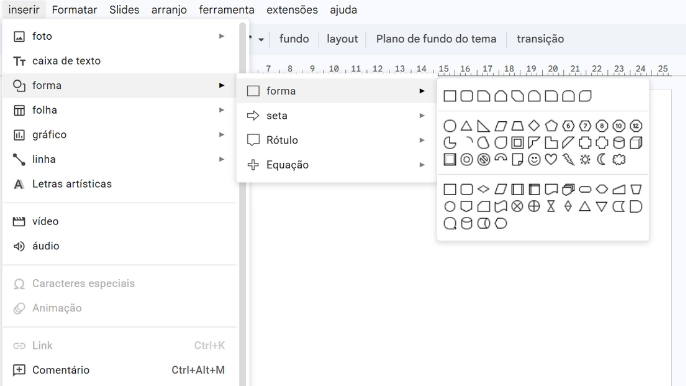This screenshot has width=686, height=386.
Task: Choose the diagonal stripe shape
Action: [568, 143]
